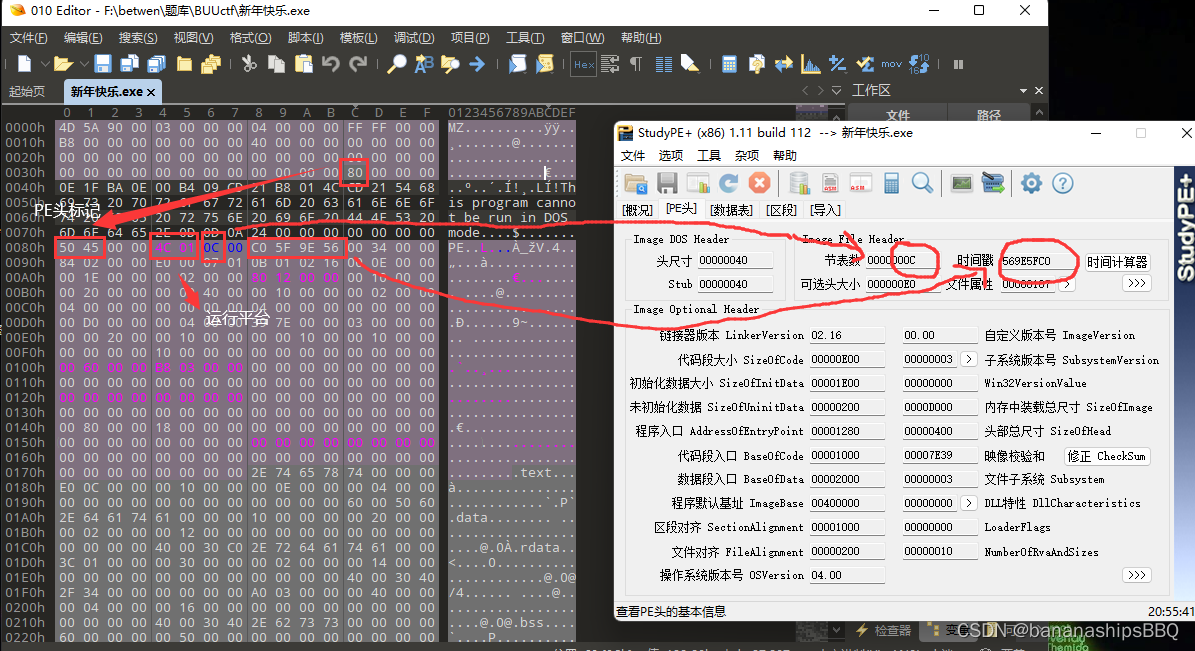Viewport: 1195px width, 651px height.
Task: Open 杂项 menu in StudyPE+
Action: click(747, 156)
